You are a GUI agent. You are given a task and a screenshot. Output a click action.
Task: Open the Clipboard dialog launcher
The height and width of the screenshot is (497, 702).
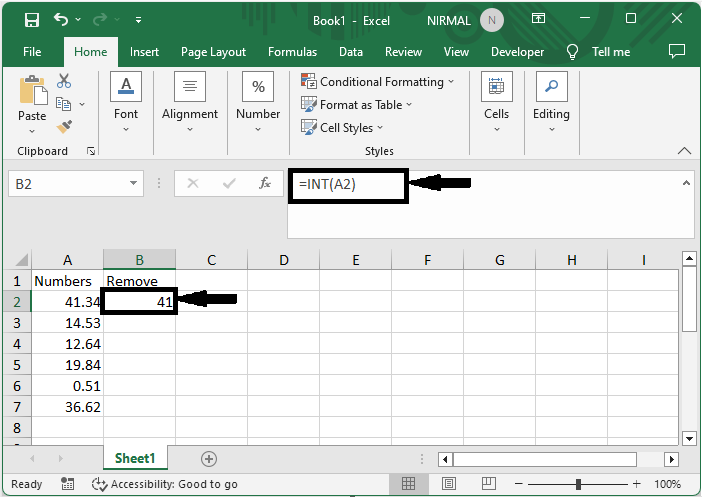coord(91,151)
